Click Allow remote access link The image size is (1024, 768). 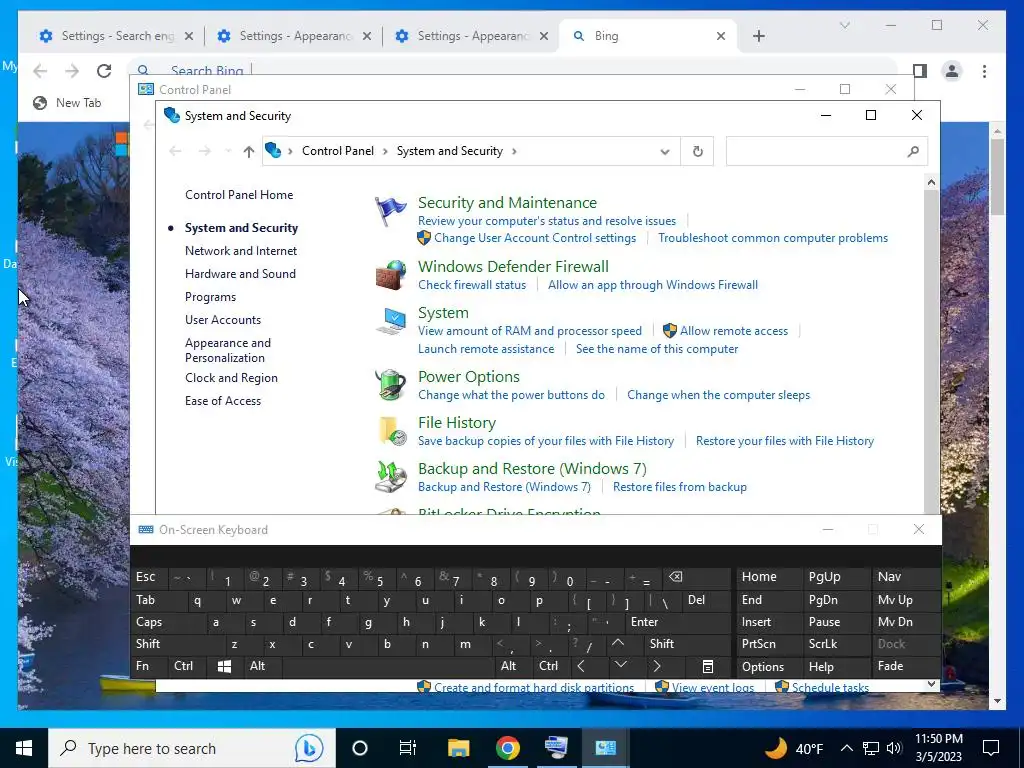click(x=734, y=331)
